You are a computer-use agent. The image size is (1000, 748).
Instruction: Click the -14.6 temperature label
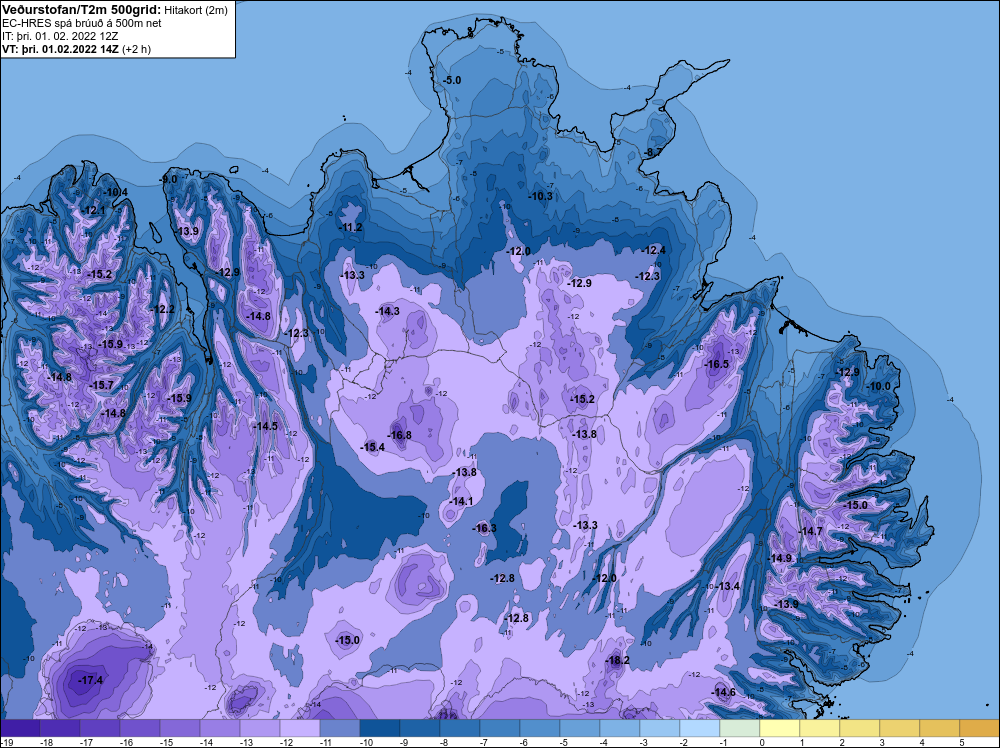coord(723,693)
